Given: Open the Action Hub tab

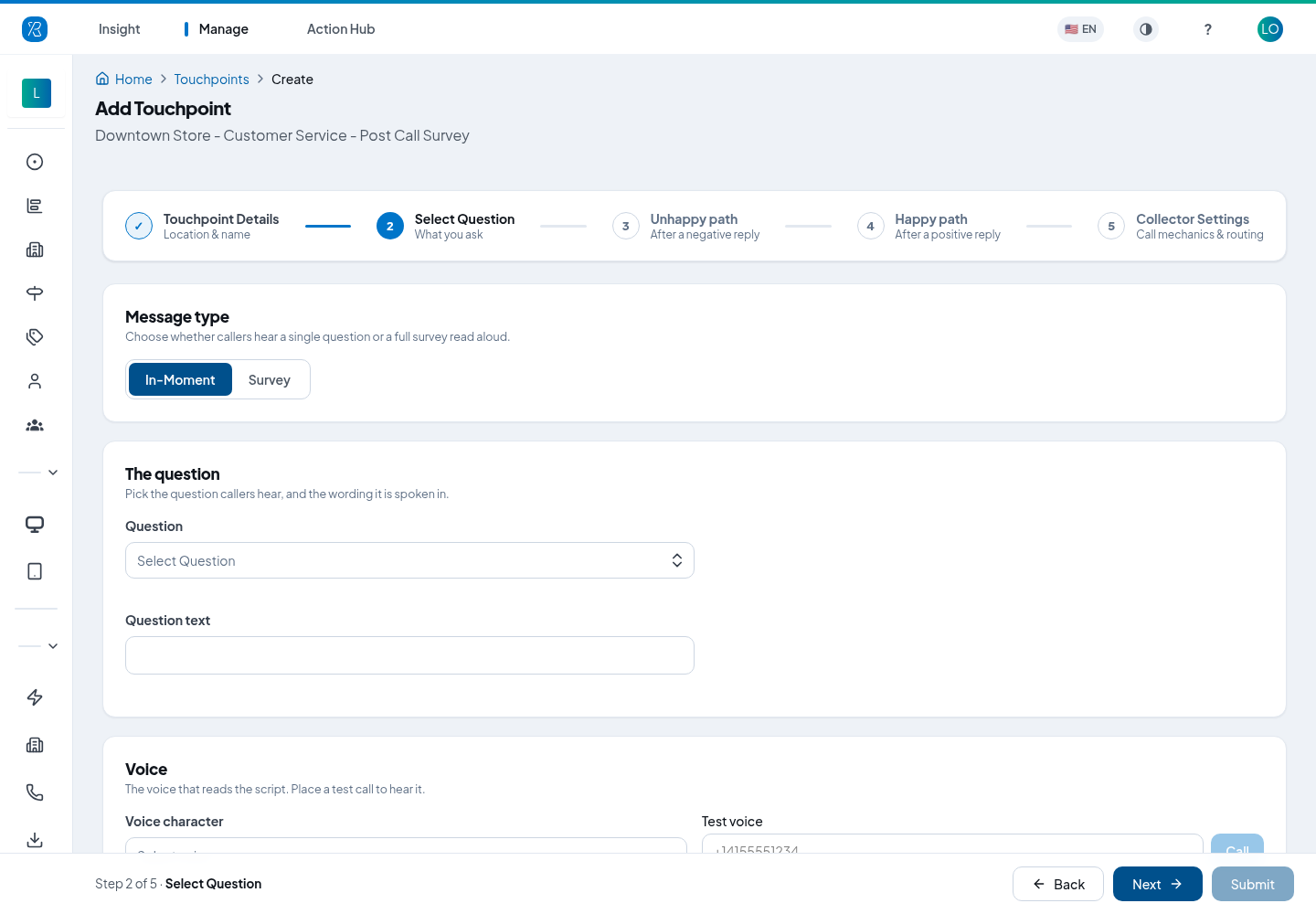Looking at the screenshot, I should [341, 29].
